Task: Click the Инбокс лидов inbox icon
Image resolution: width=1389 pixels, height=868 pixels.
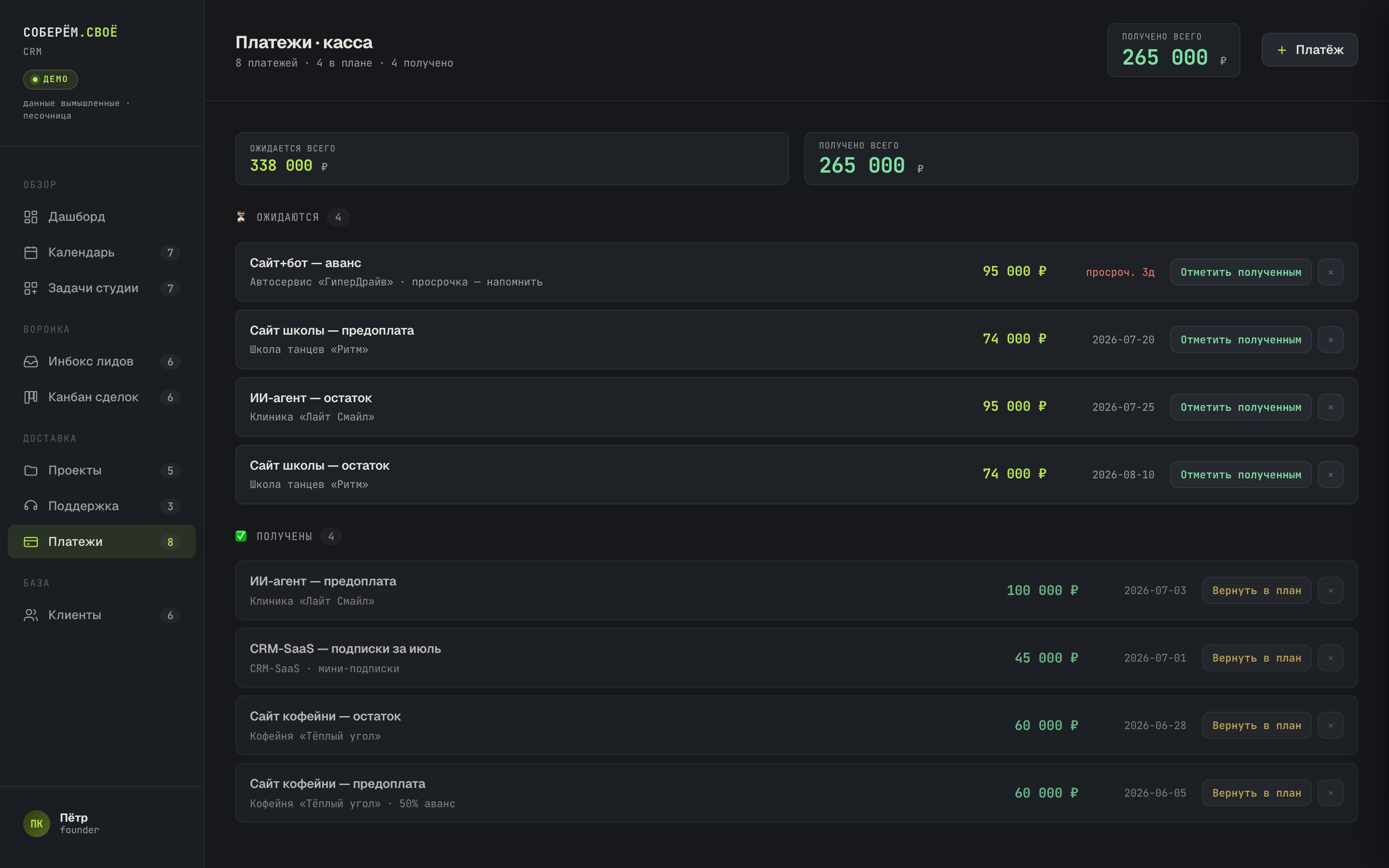Action: pyautogui.click(x=30, y=362)
